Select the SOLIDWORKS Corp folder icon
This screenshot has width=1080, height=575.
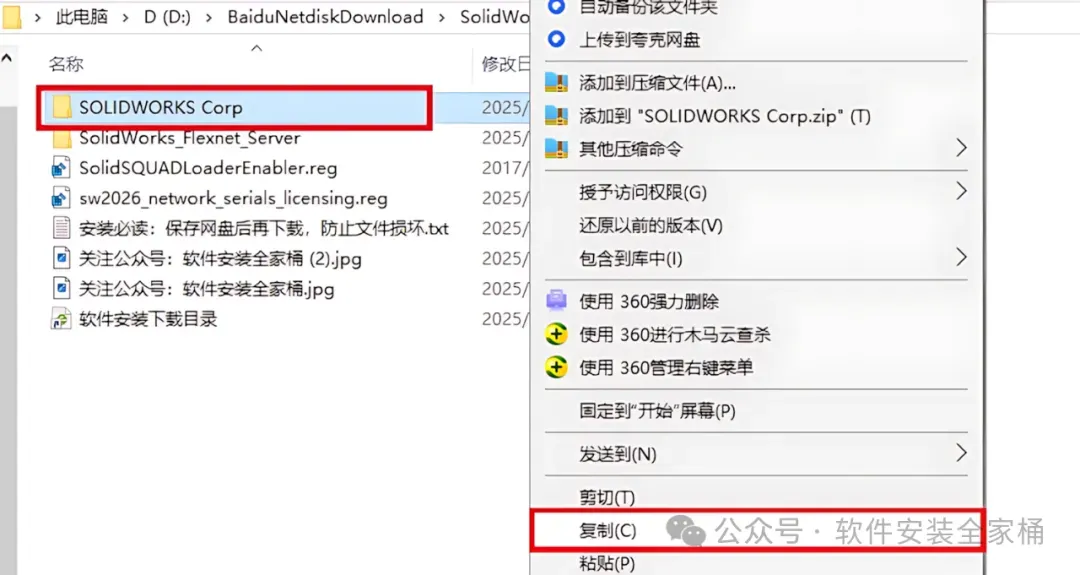coord(62,107)
